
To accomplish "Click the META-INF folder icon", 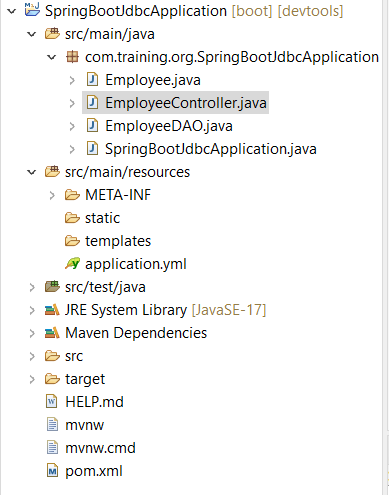I will pyautogui.click(x=72, y=195).
